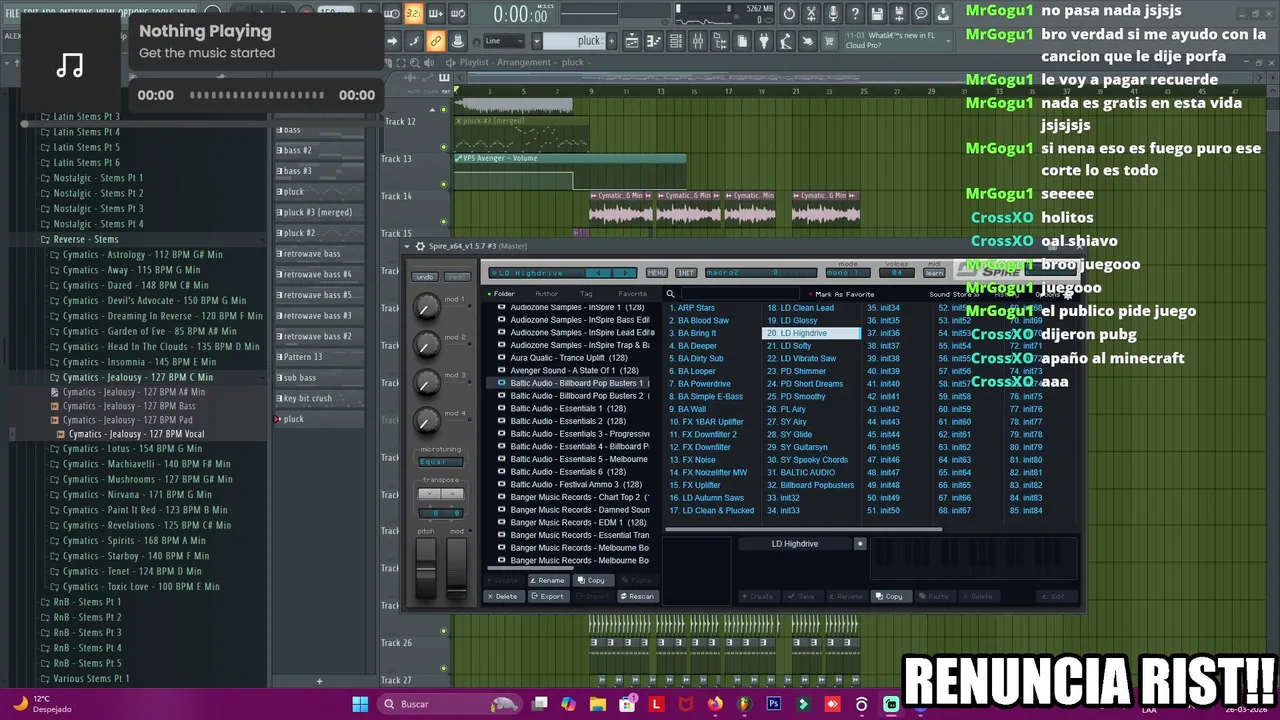Open File Explorer from the taskbar

coord(598,704)
